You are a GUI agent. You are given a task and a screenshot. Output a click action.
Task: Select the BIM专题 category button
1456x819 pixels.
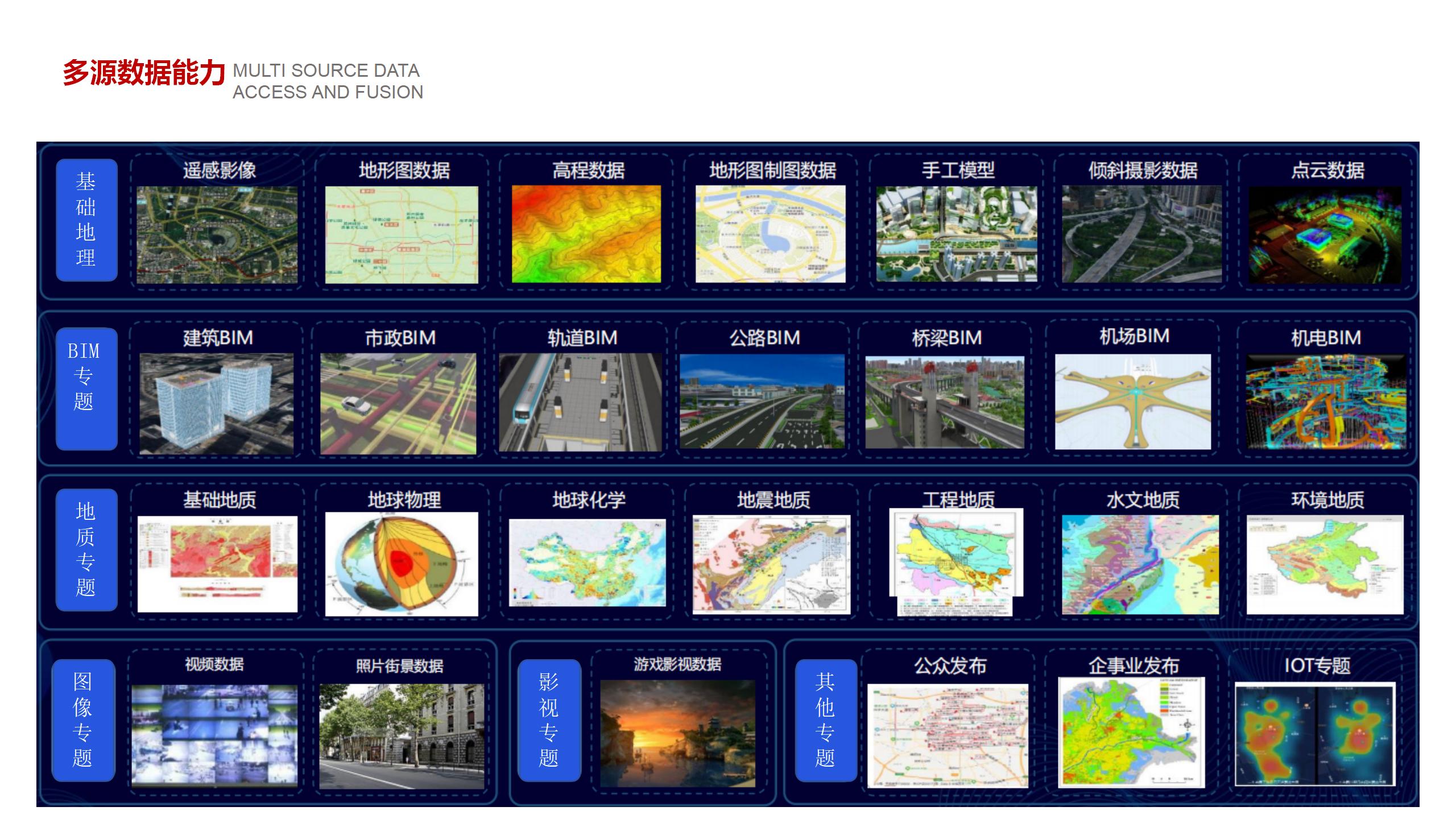coord(86,388)
